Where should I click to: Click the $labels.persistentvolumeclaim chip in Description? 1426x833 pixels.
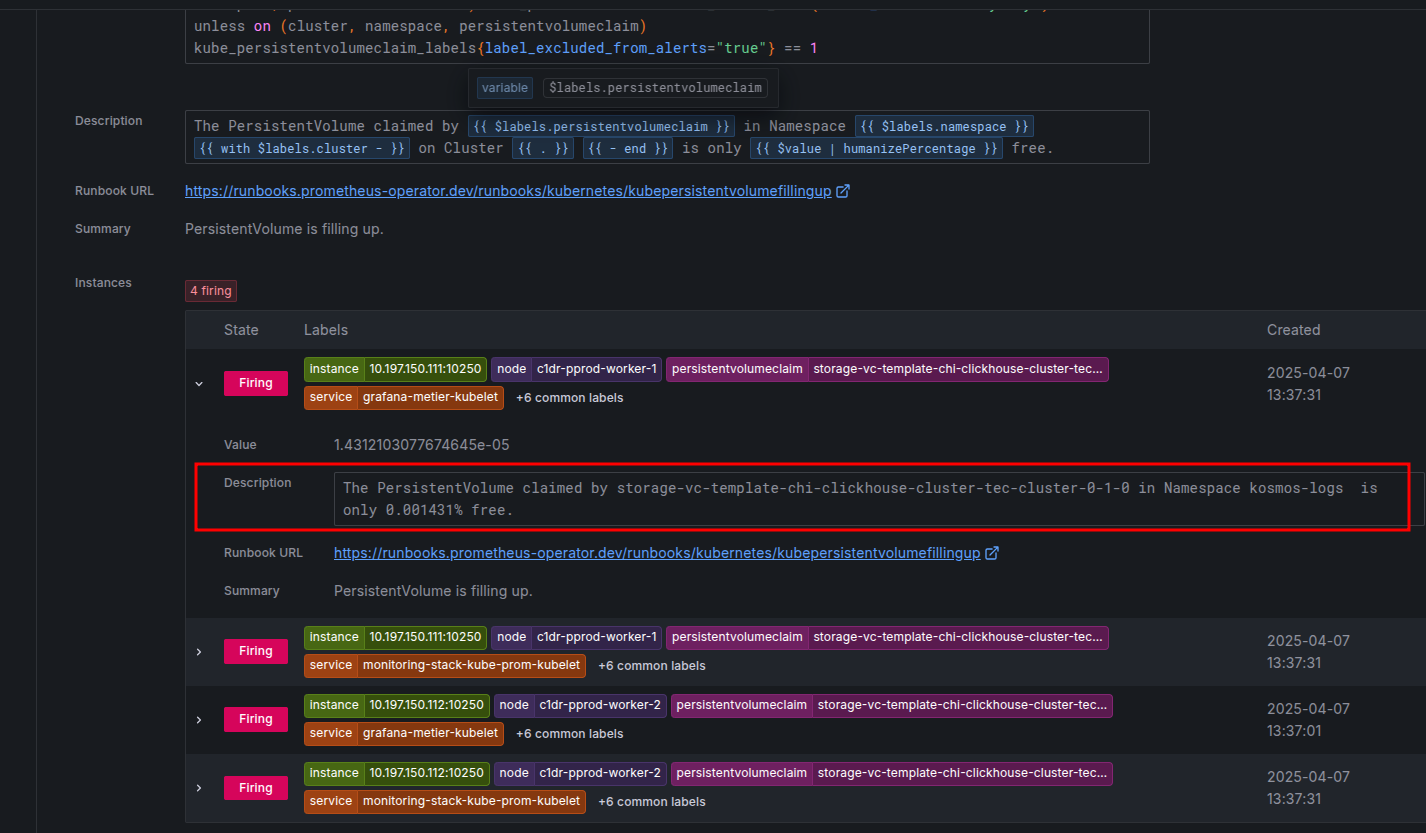pos(601,126)
